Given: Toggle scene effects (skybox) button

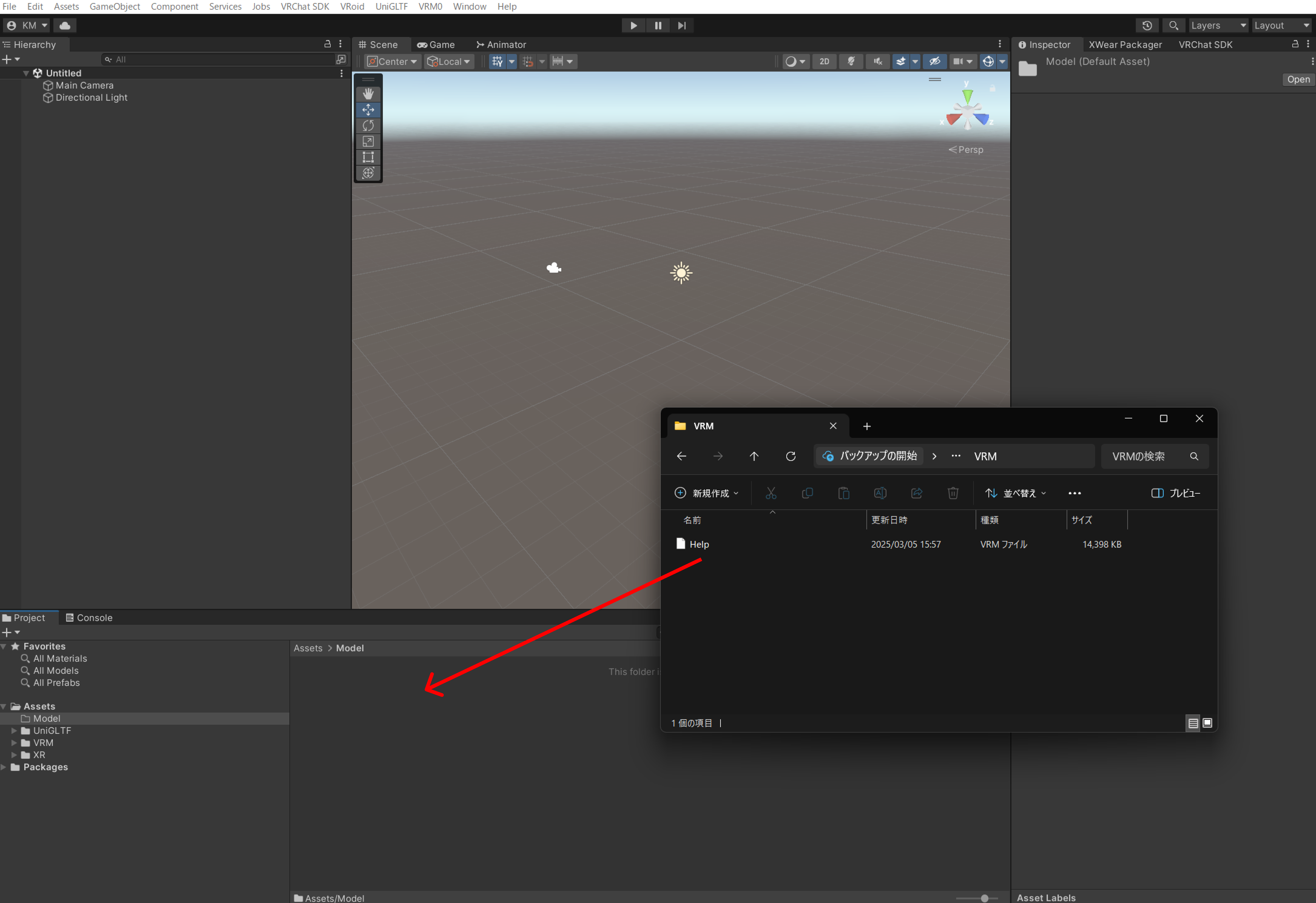Looking at the screenshot, I should coord(900,61).
